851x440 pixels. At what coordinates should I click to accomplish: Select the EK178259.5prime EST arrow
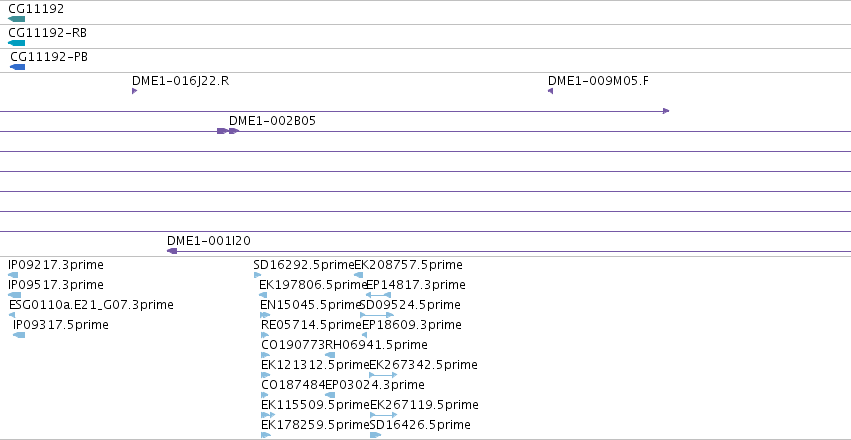(266, 435)
